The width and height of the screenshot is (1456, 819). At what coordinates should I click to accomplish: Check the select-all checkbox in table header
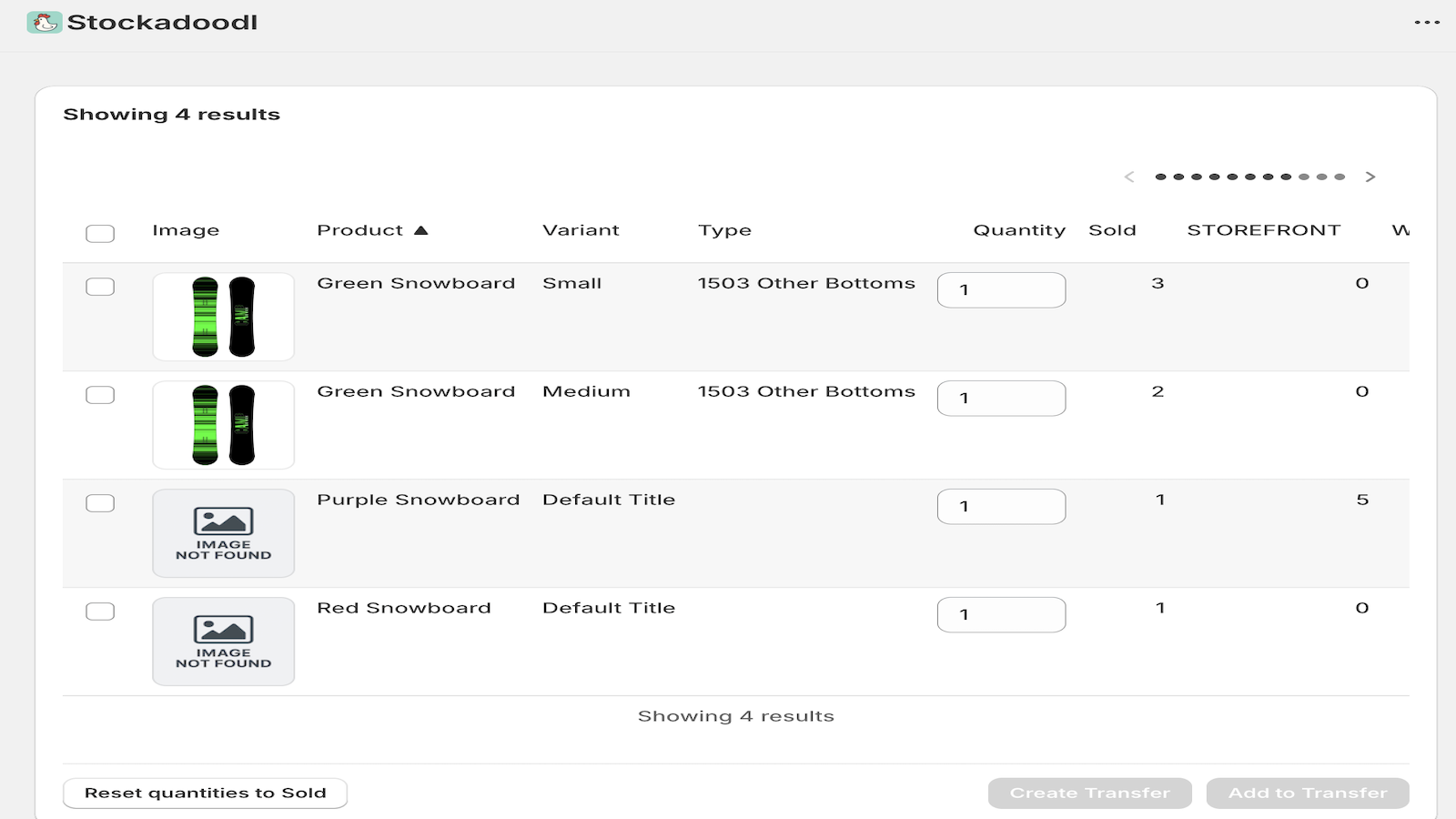(x=100, y=234)
